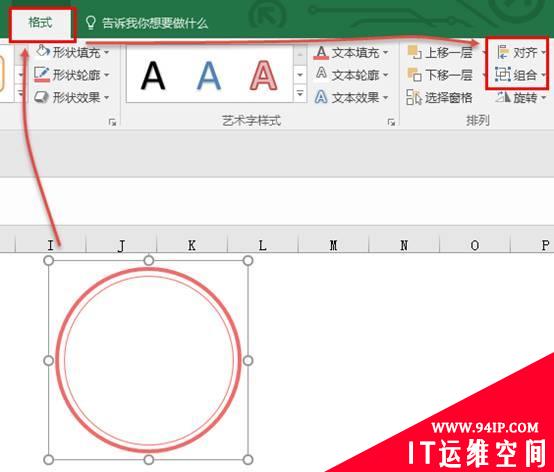Select the blue A WordArt style
The image size is (554, 472).
click(208, 76)
